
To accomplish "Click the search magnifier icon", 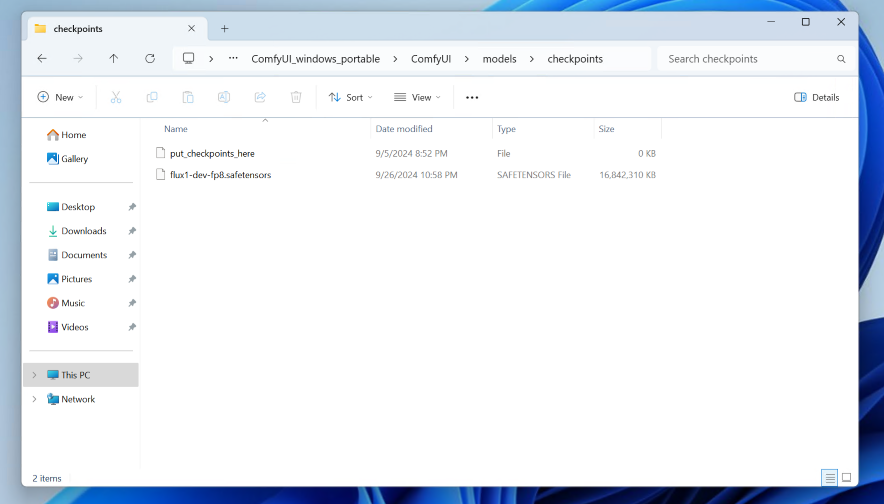I will pos(841,59).
